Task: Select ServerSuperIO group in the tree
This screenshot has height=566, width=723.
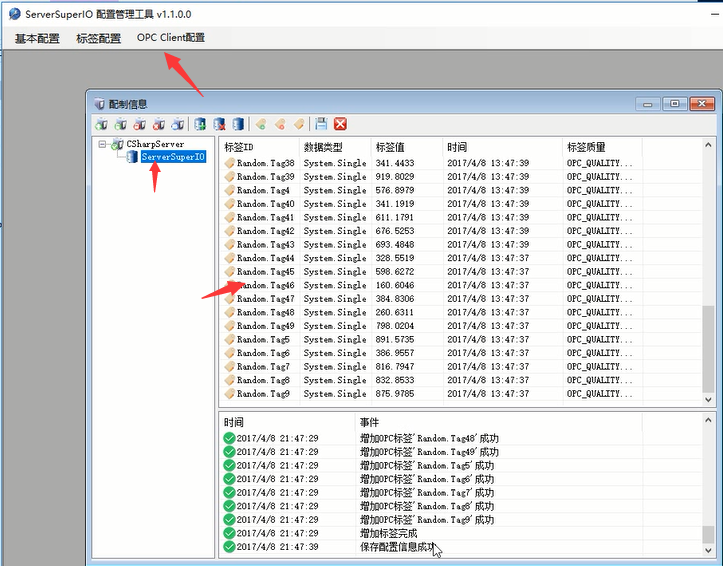Action: (x=173, y=157)
